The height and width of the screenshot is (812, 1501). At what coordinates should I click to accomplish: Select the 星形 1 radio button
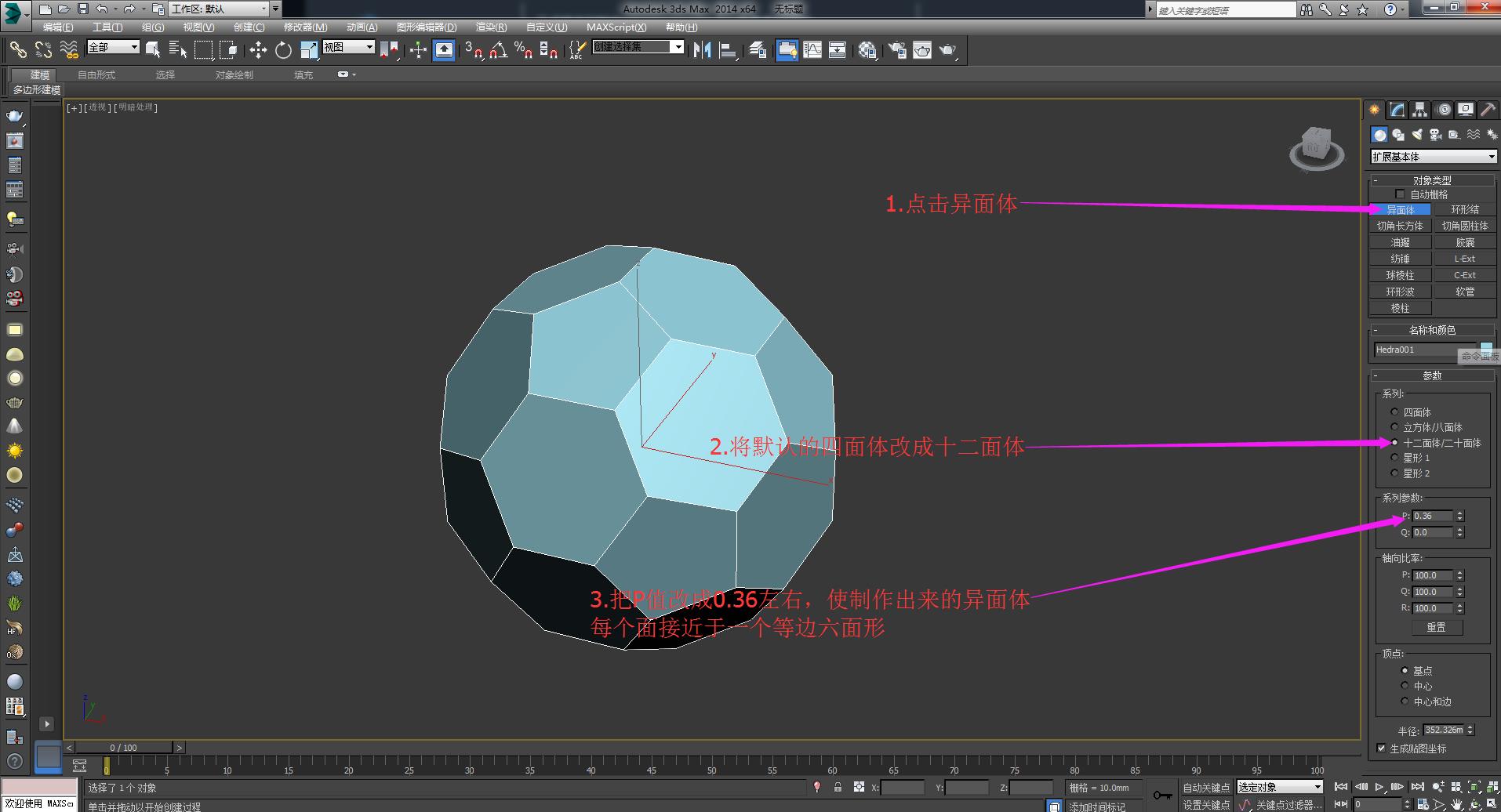[1394, 458]
